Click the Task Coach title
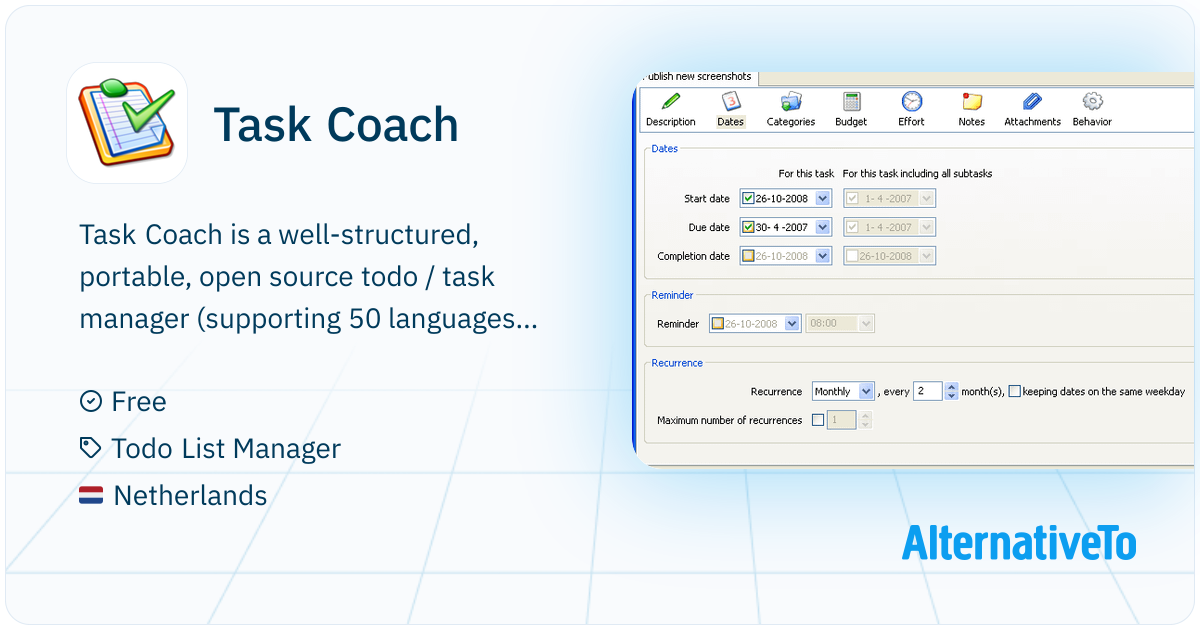 pyautogui.click(x=336, y=125)
